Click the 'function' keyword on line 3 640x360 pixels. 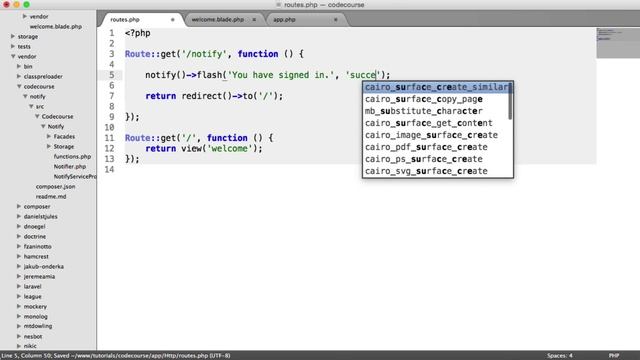pos(258,54)
